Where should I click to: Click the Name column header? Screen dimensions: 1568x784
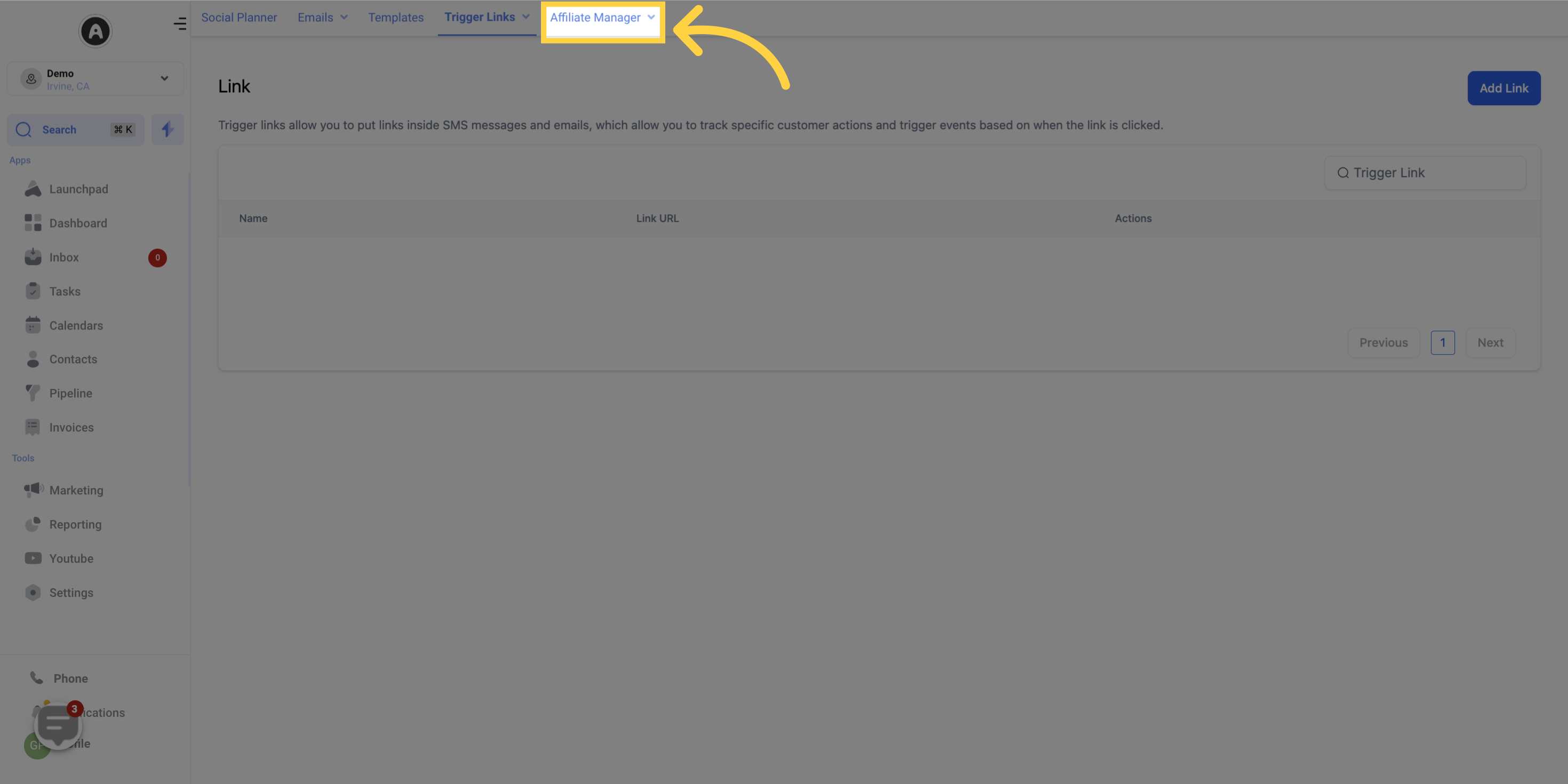coord(253,218)
